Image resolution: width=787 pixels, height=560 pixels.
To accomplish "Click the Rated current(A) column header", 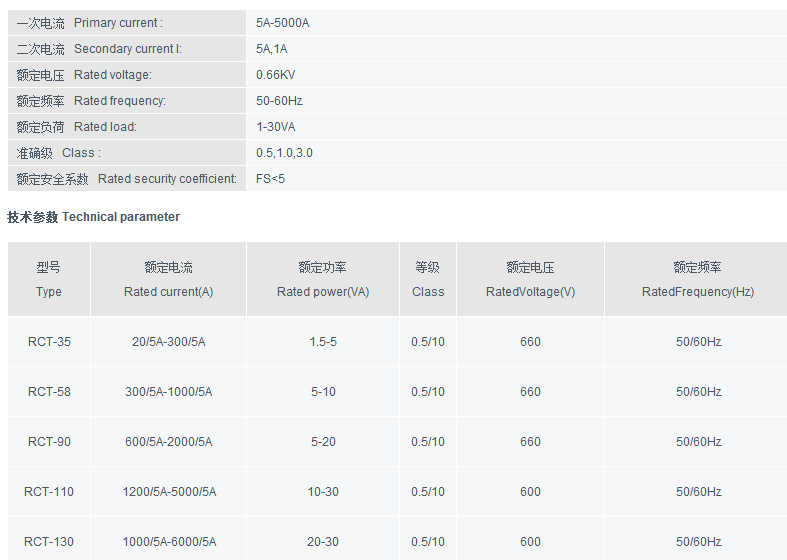I will pyautogui.click(x=168, y=280).
